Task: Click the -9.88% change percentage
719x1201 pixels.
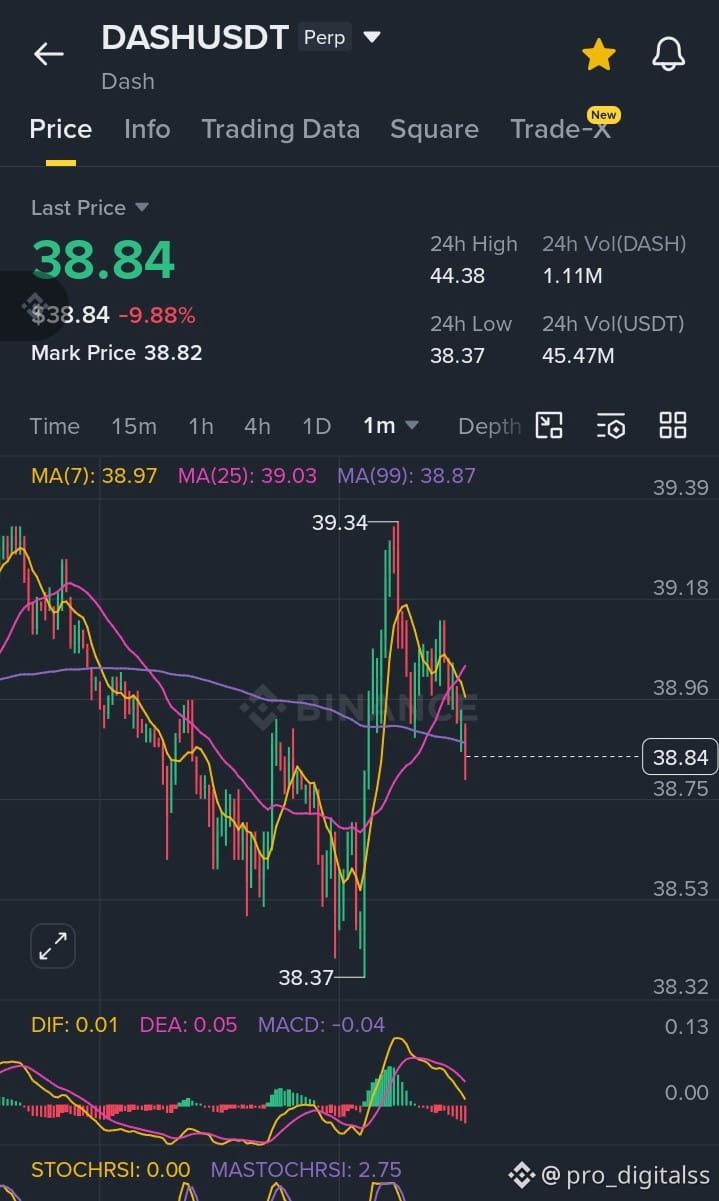Action: (157, 316)
